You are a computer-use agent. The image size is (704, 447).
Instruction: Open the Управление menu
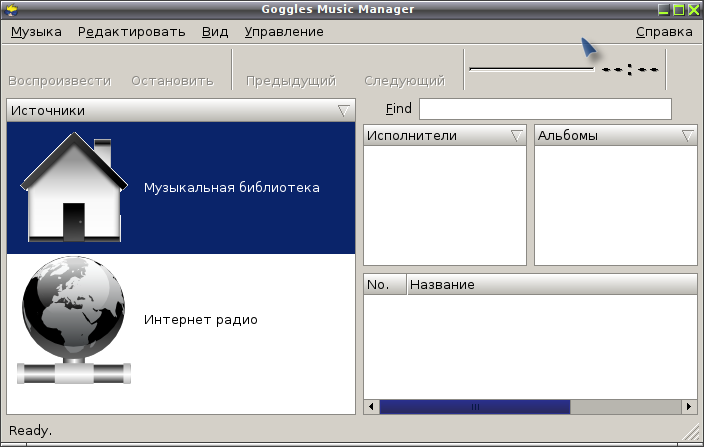click(284, 32)
